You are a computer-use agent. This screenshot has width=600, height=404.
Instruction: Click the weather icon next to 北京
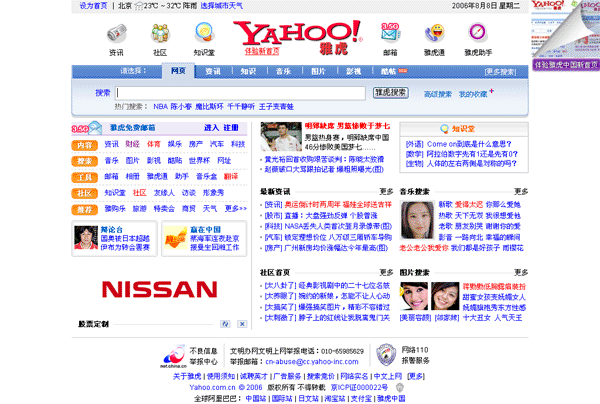coord(139,6)
